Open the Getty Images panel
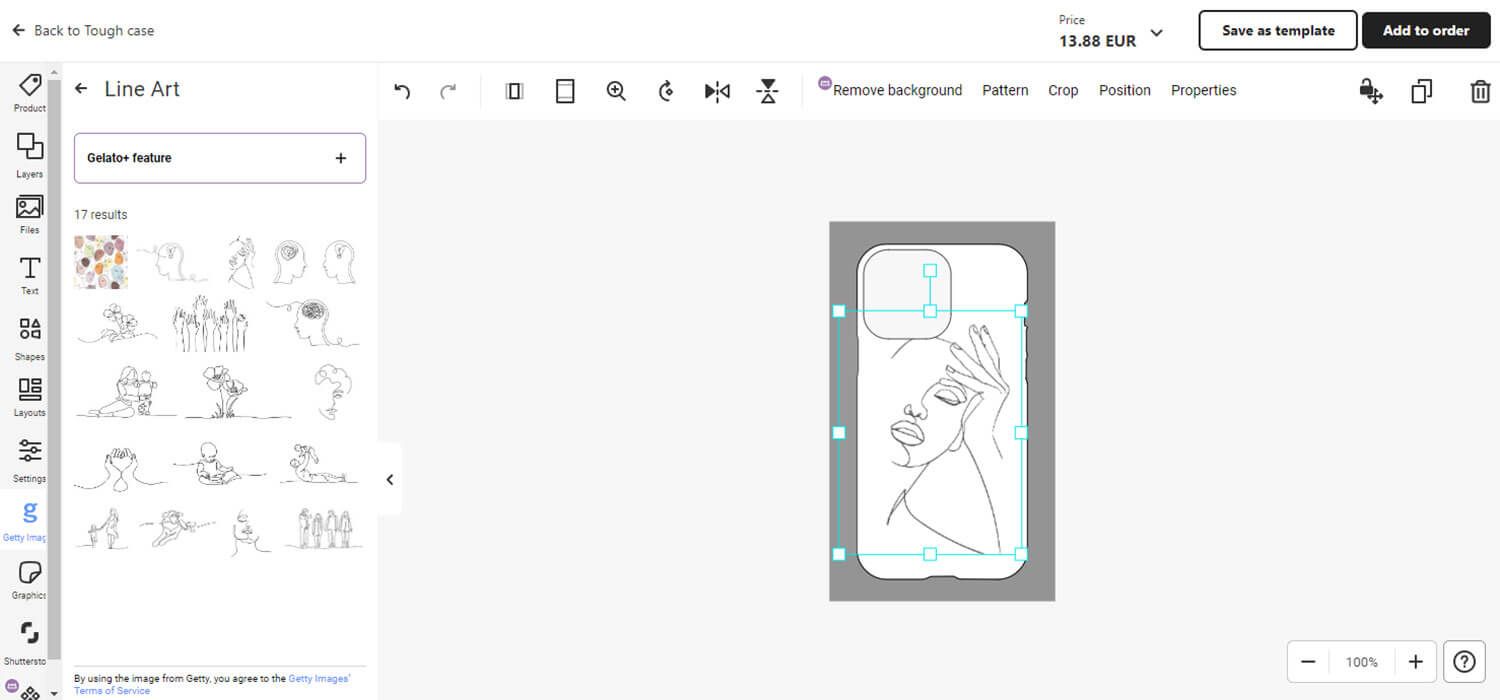Viewport: 1500px width, 700px height. [x=29, y=521]
